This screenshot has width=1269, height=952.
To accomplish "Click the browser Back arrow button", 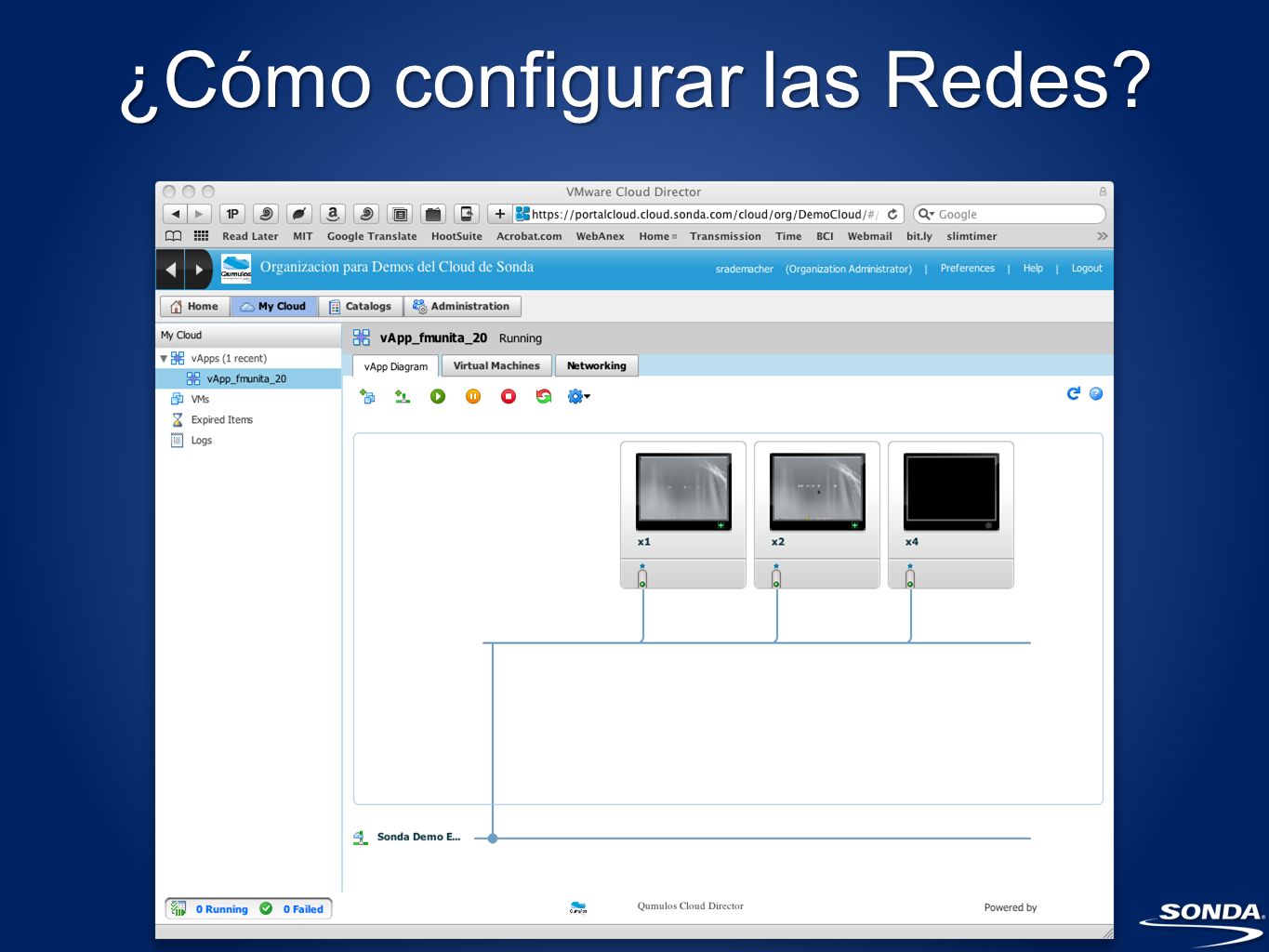I will (x=176, y=214).
